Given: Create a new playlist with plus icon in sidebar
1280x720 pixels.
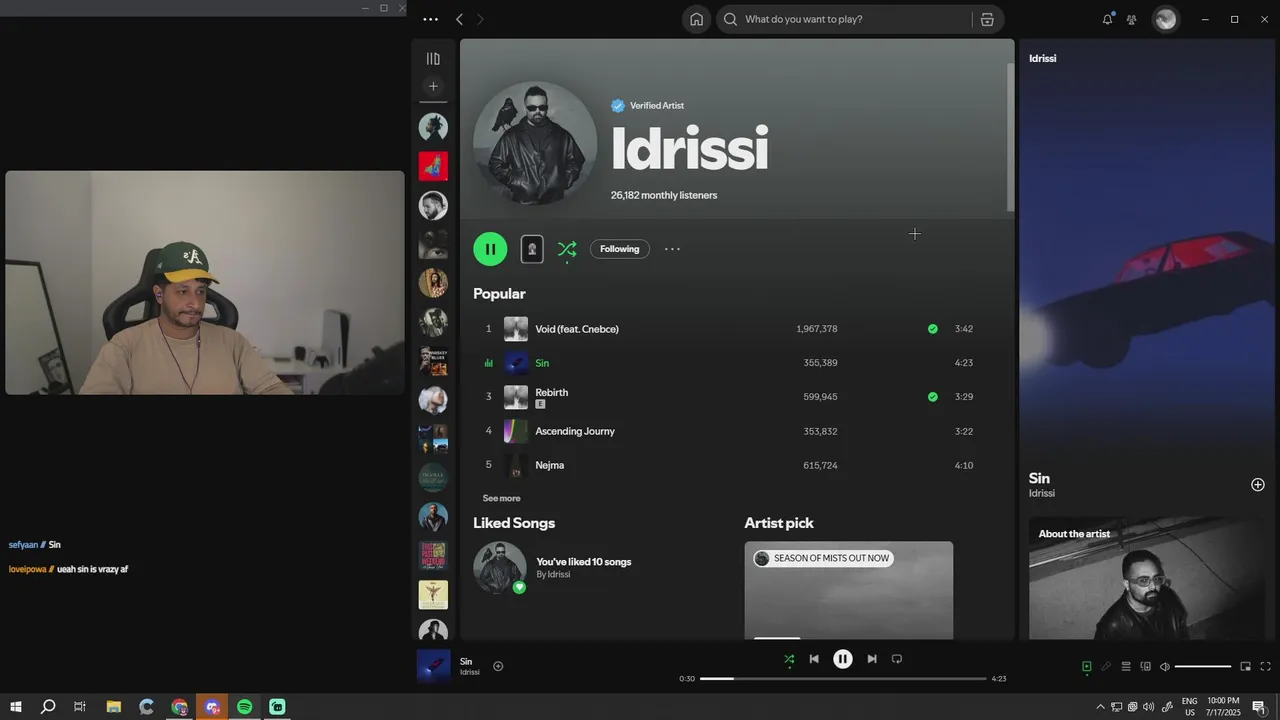Looking at the screenshot, I should (x=433, y=86).
